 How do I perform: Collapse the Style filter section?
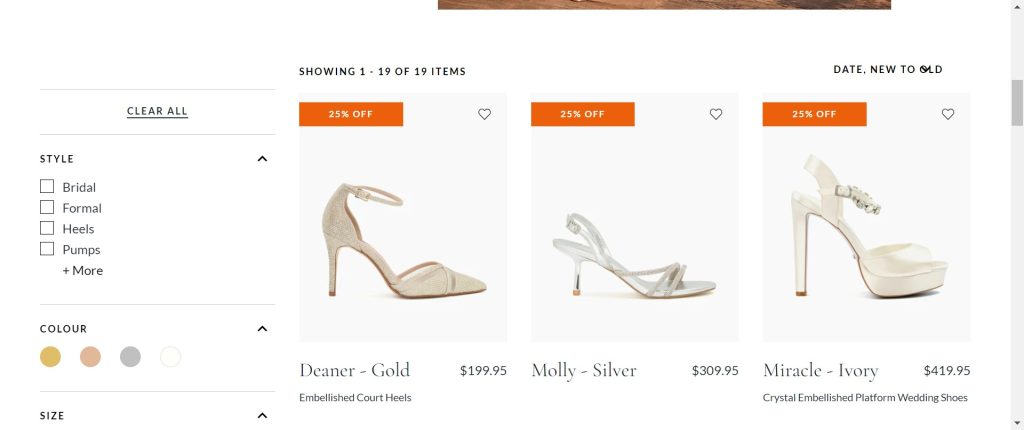(x=262, y=159)
